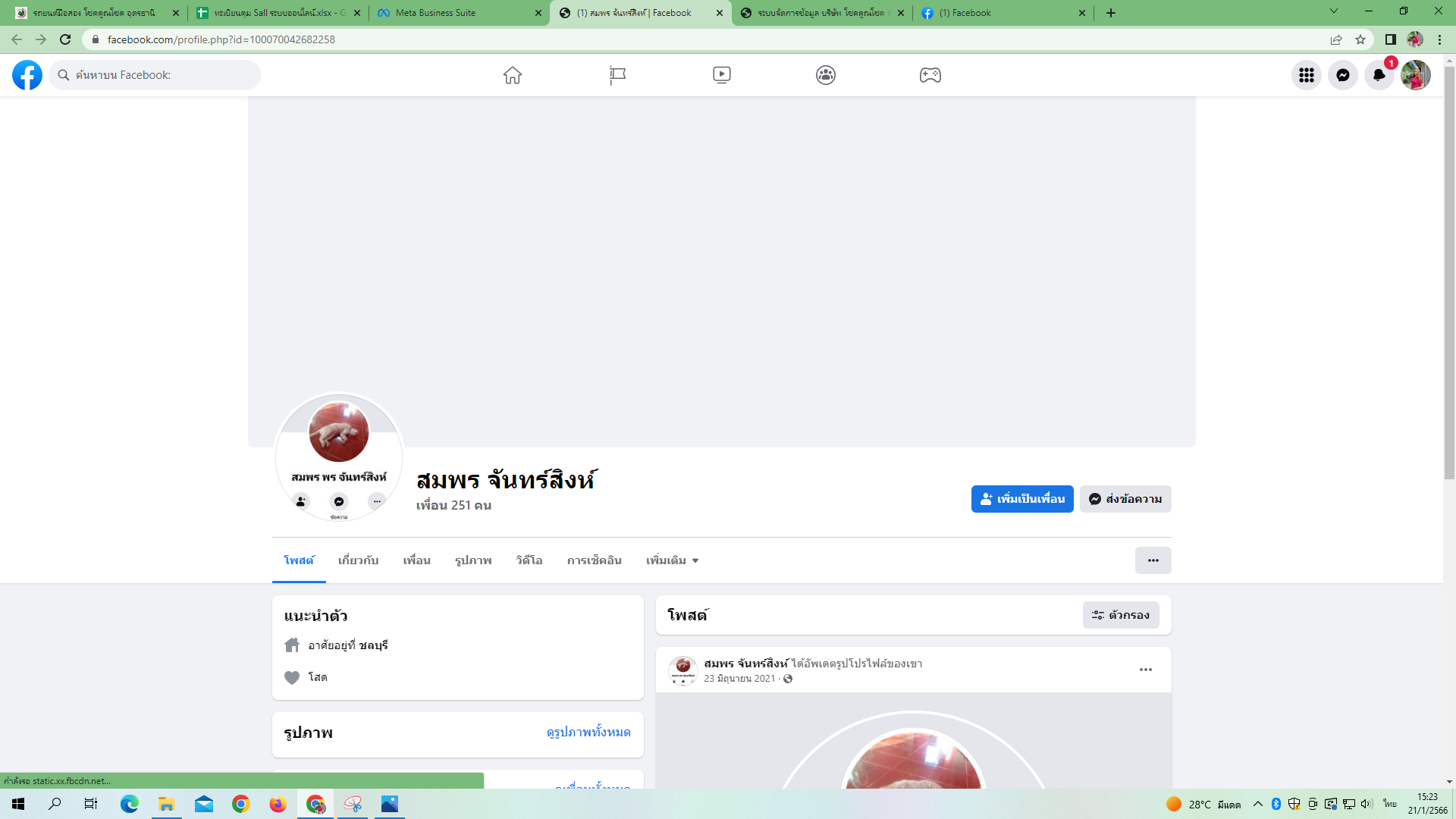Switch to the รูปภาพ tab
Image resolution: width=1456 pixels, height=819 pixels.
point(473,560)
